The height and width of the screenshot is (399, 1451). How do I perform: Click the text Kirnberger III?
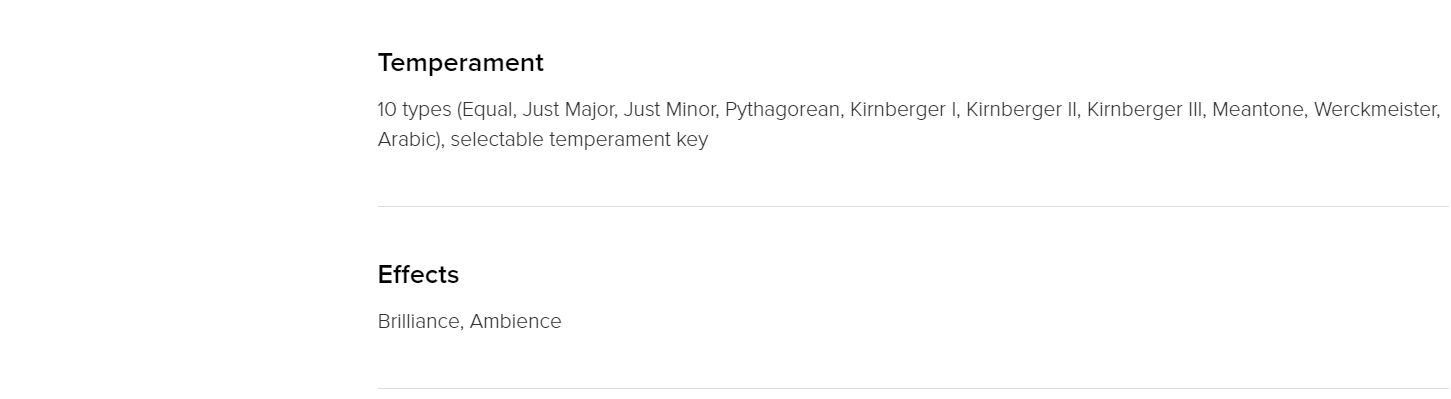(1144, 110)
